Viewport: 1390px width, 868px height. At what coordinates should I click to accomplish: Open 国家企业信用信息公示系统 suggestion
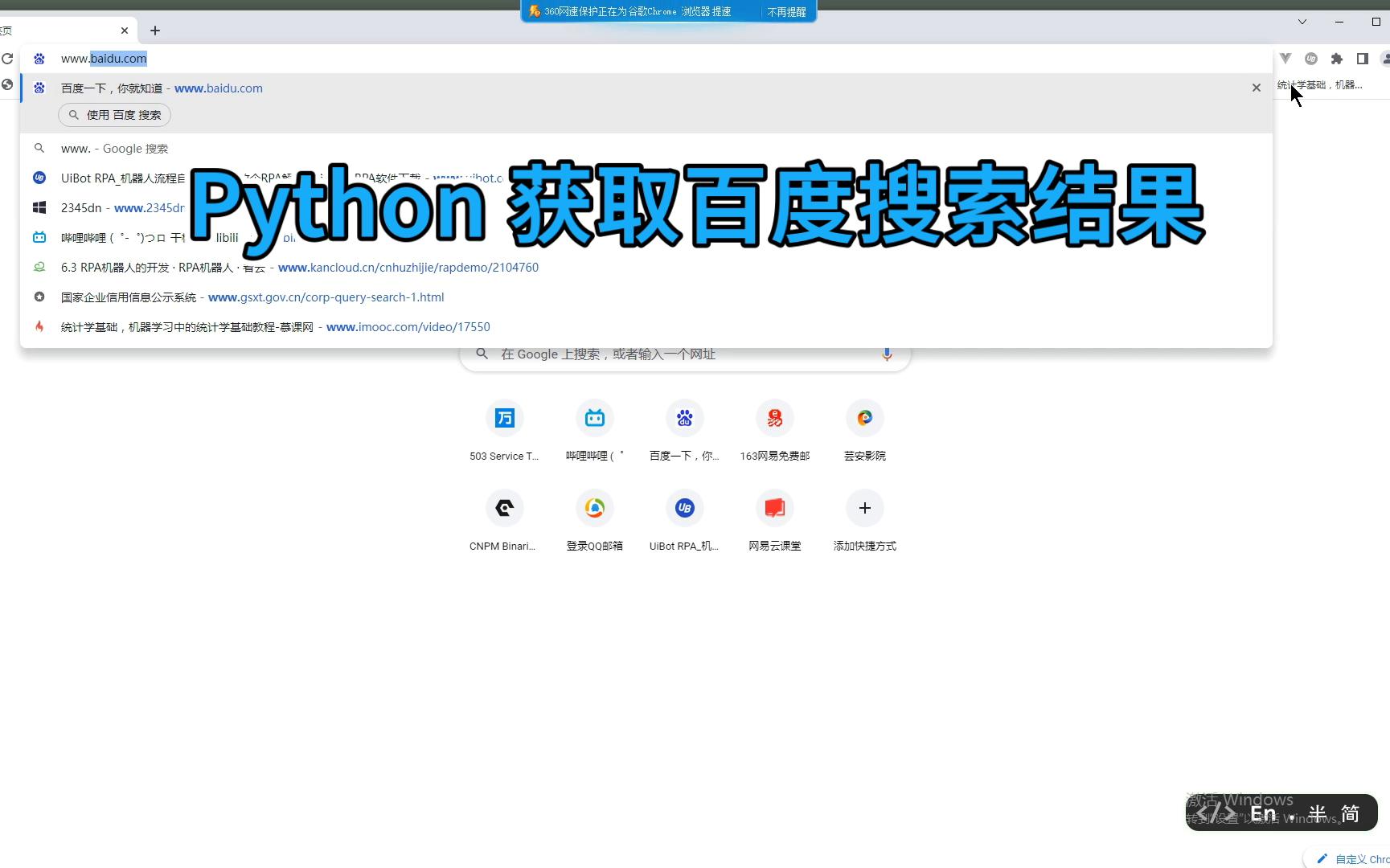pyautogui.click(x=646, y=297)
